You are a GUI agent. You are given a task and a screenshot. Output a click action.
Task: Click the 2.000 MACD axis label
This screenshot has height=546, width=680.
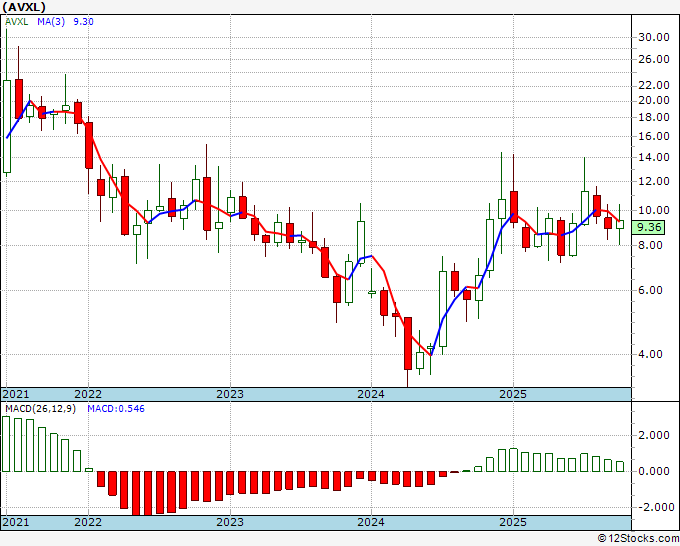coord(653,435)
